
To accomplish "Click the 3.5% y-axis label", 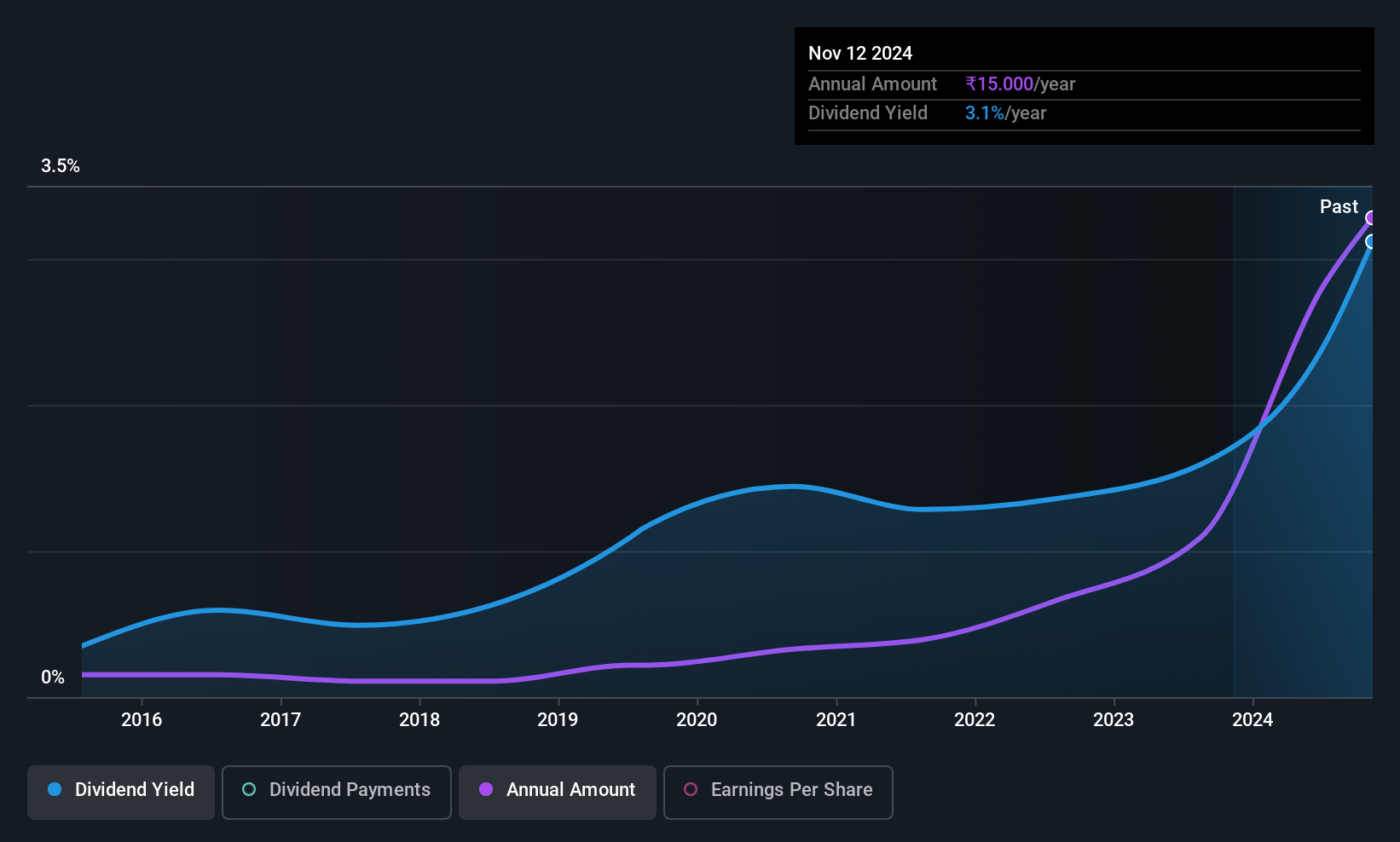I will [61, 166].
